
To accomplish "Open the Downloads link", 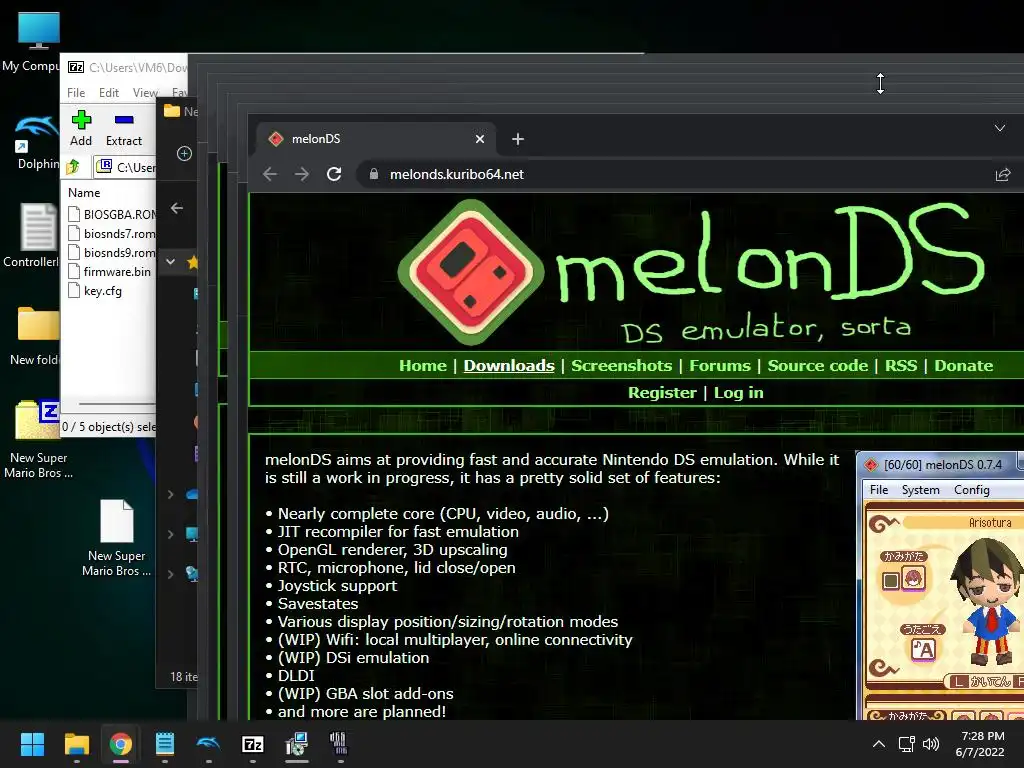I will [x=509, y=366].
